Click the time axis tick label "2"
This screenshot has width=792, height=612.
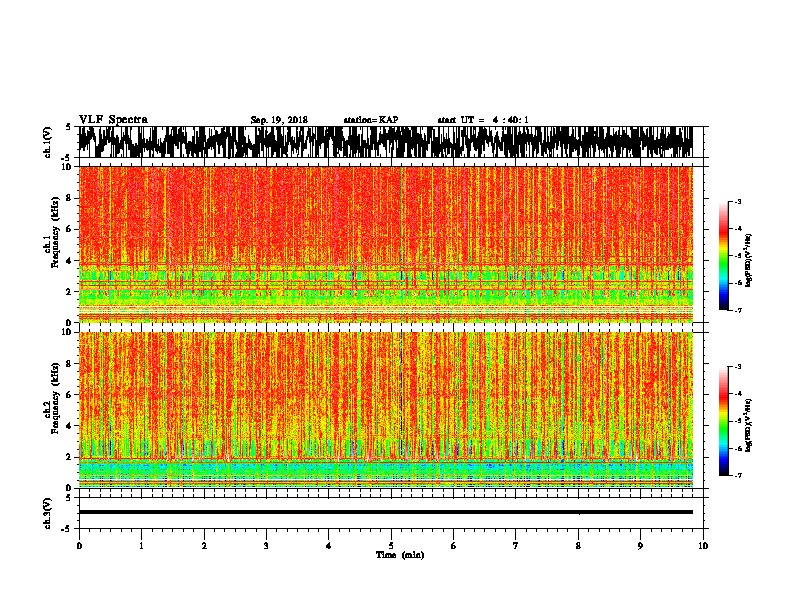pos(204,546)
